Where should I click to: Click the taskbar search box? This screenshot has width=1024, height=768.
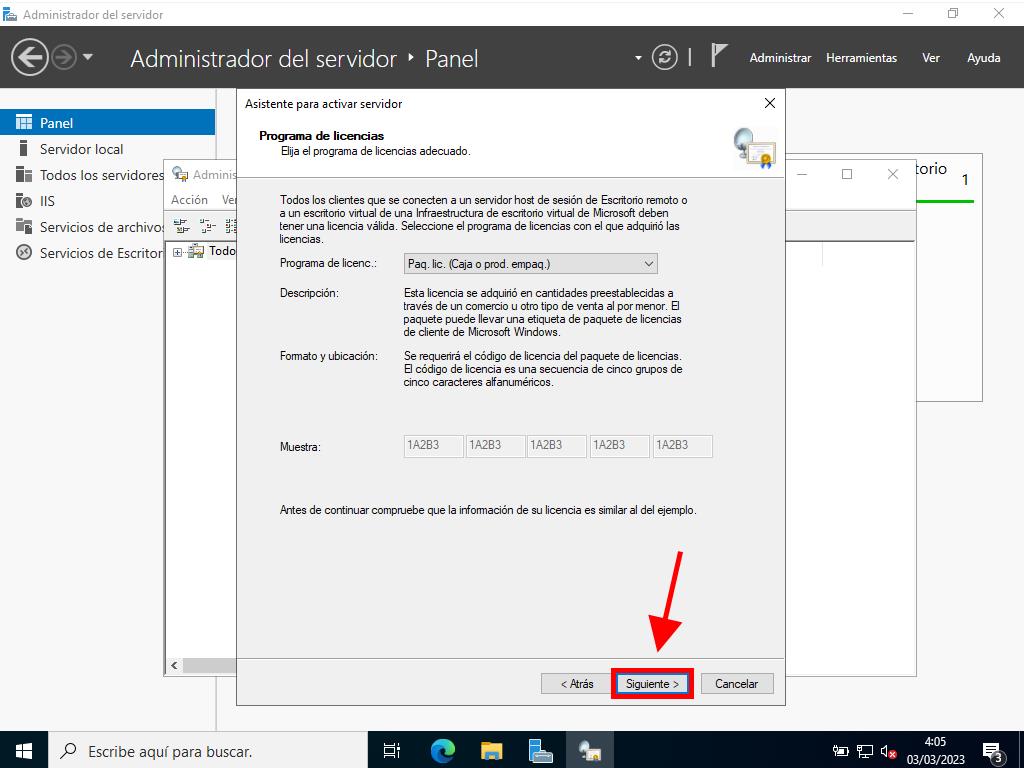210,750
